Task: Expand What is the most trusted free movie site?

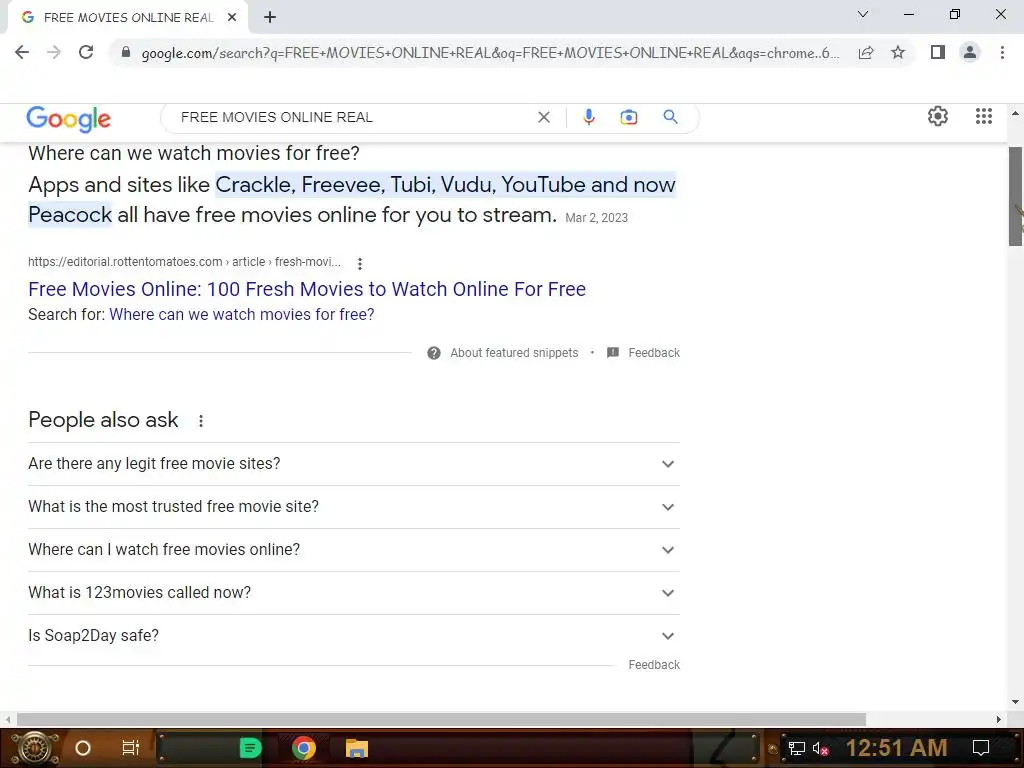Action: pyautogui.click(x=354, y=507)
